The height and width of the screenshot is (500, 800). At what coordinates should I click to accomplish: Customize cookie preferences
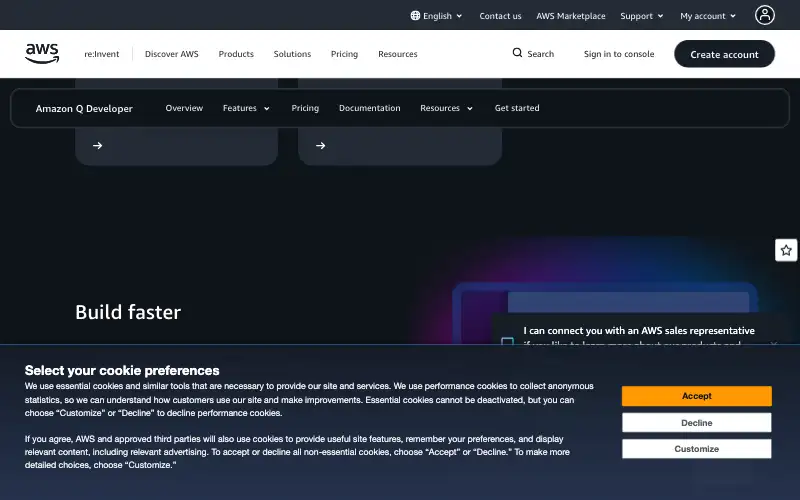pos(696,449)
